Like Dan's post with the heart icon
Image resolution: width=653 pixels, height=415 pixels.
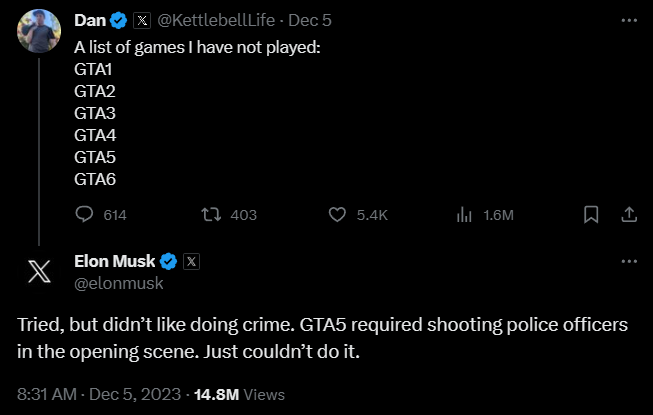[337, 214]
